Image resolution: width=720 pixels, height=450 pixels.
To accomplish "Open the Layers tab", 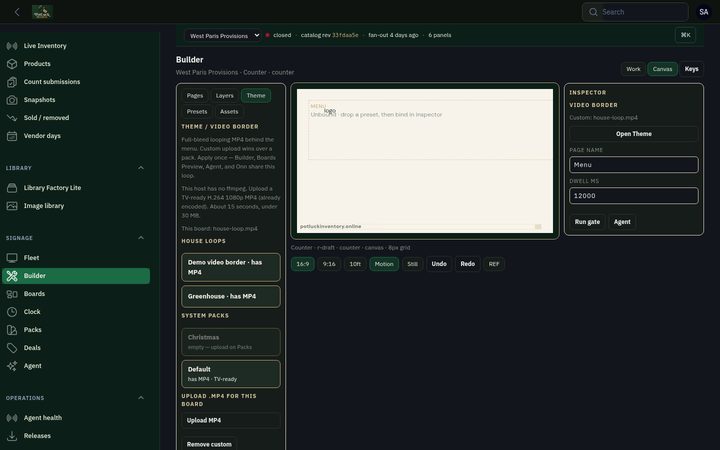I will point(225,96).
